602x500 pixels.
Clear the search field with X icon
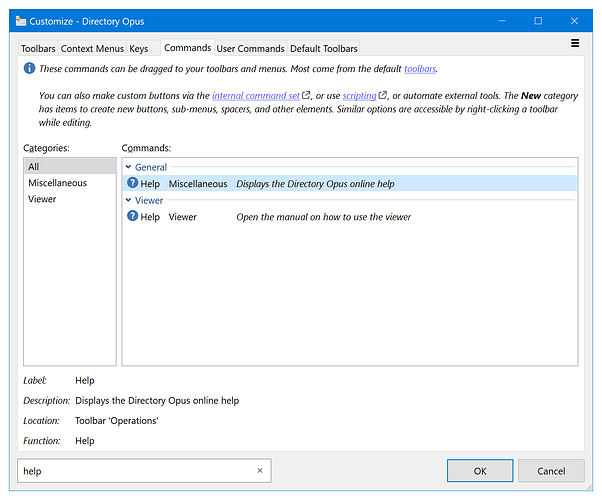pos(260,470)
